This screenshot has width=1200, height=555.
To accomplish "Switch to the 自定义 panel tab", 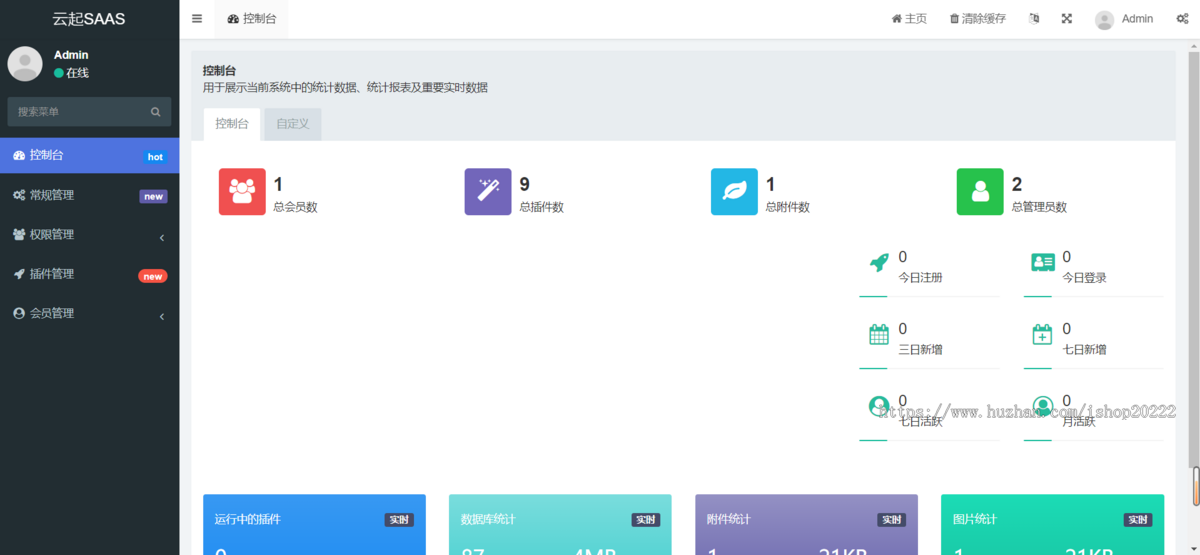I will 293,124.
